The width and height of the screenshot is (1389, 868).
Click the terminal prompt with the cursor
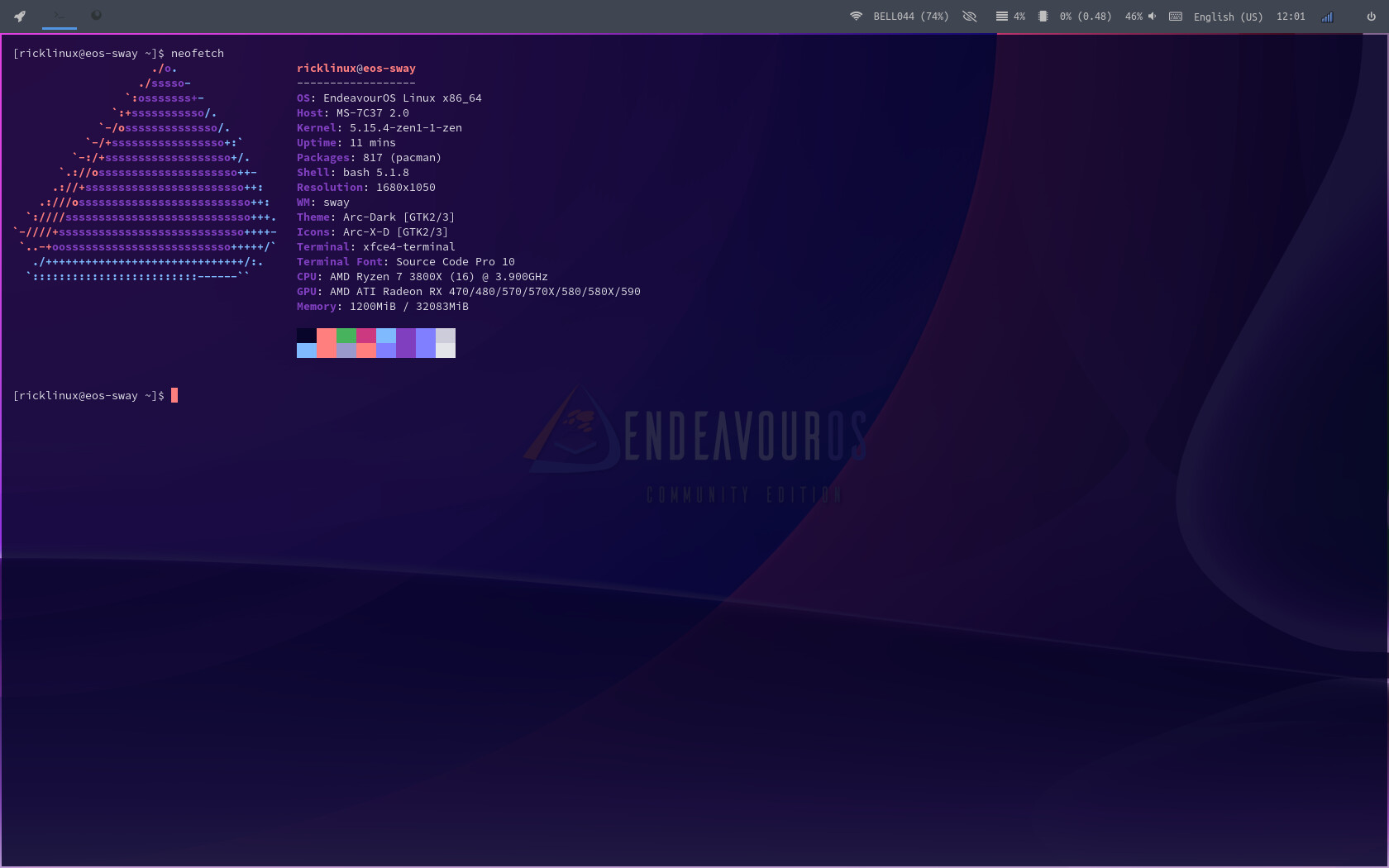96,395
